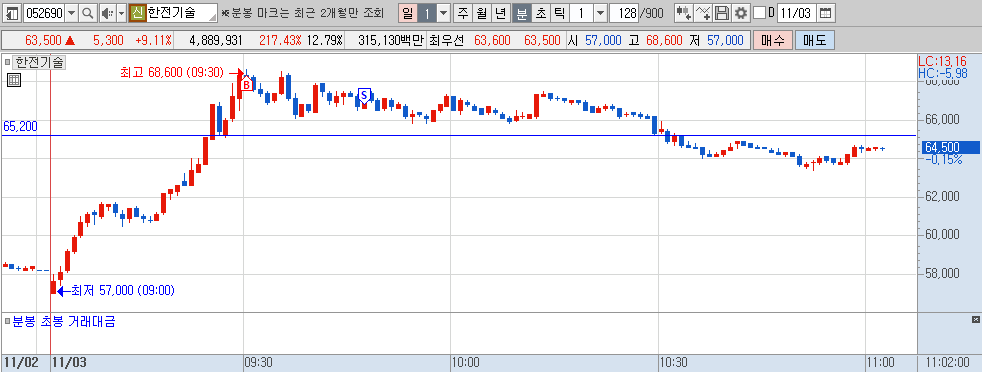Click the far-left panel toggle icon
The image size is (982, 372).
(13, 13)
